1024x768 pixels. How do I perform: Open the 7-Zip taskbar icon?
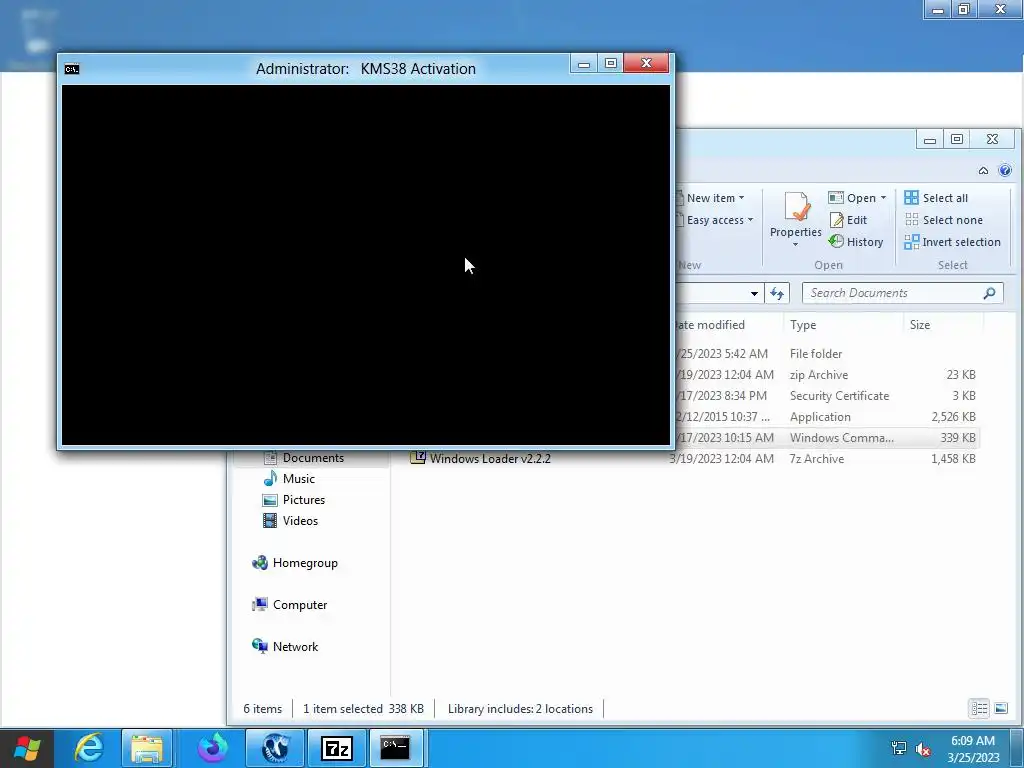click(337, 748)
